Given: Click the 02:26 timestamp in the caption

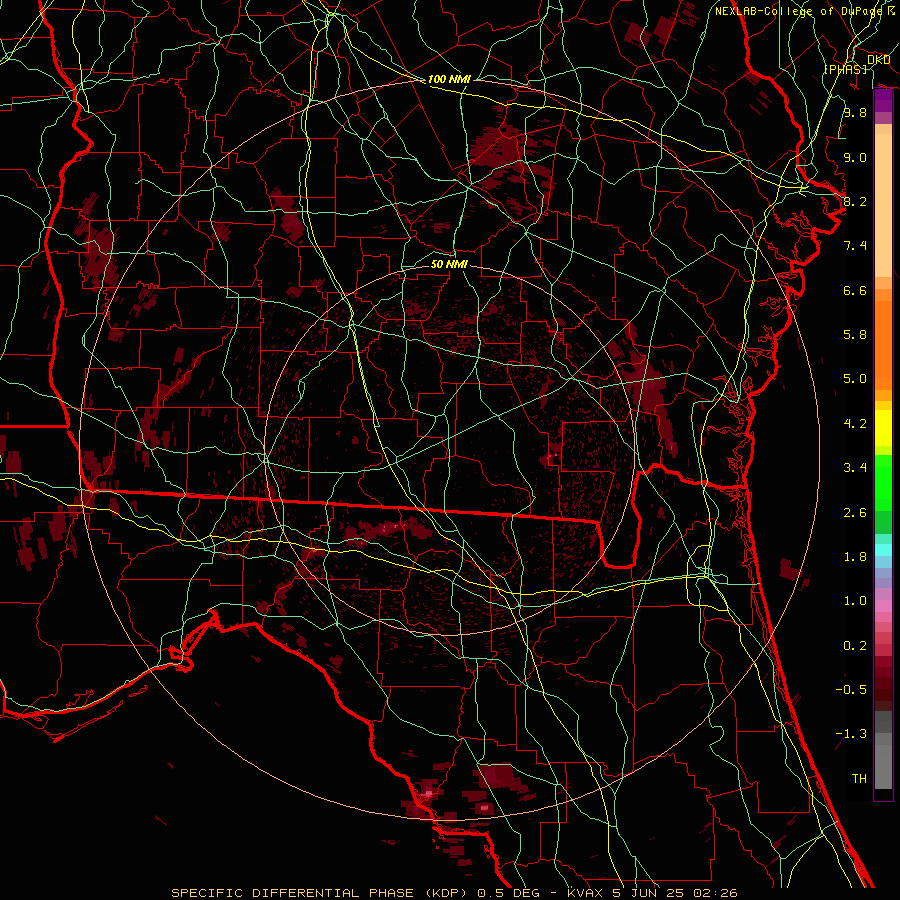Looking at the screenshot, I should pos(715,893).
